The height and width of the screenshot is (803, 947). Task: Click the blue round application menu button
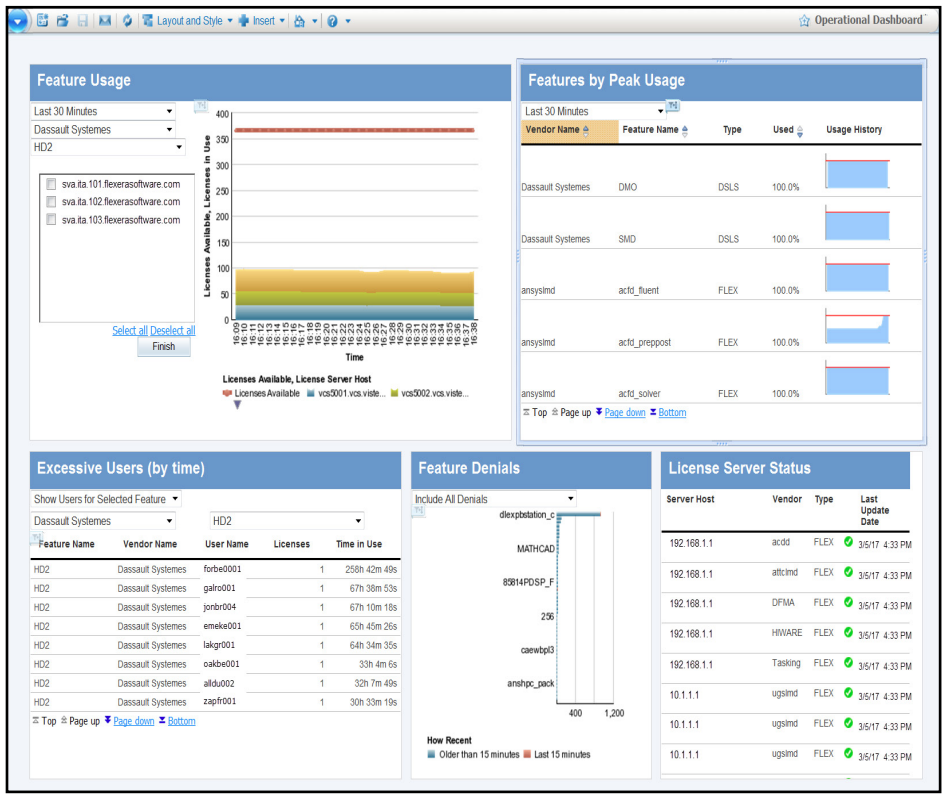coord(19,20)
